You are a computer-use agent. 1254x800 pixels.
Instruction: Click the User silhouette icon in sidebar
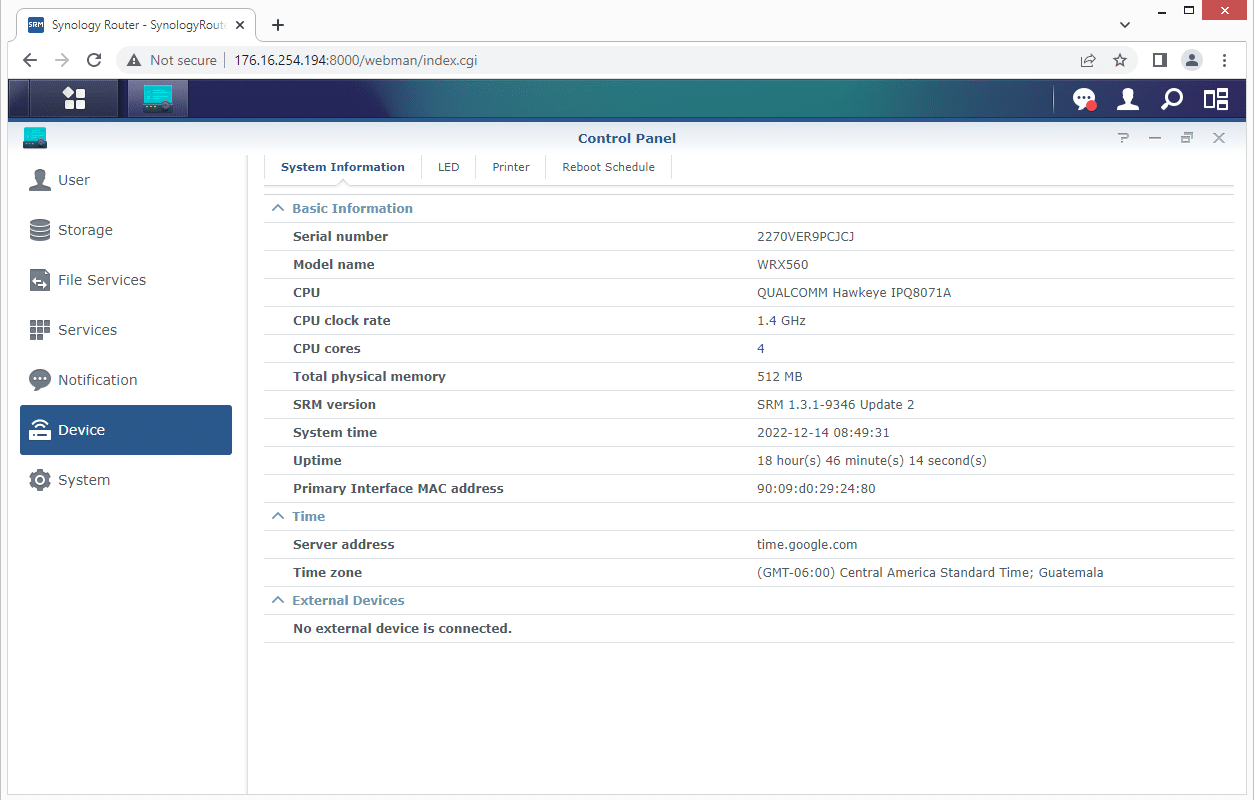[40, 180]
